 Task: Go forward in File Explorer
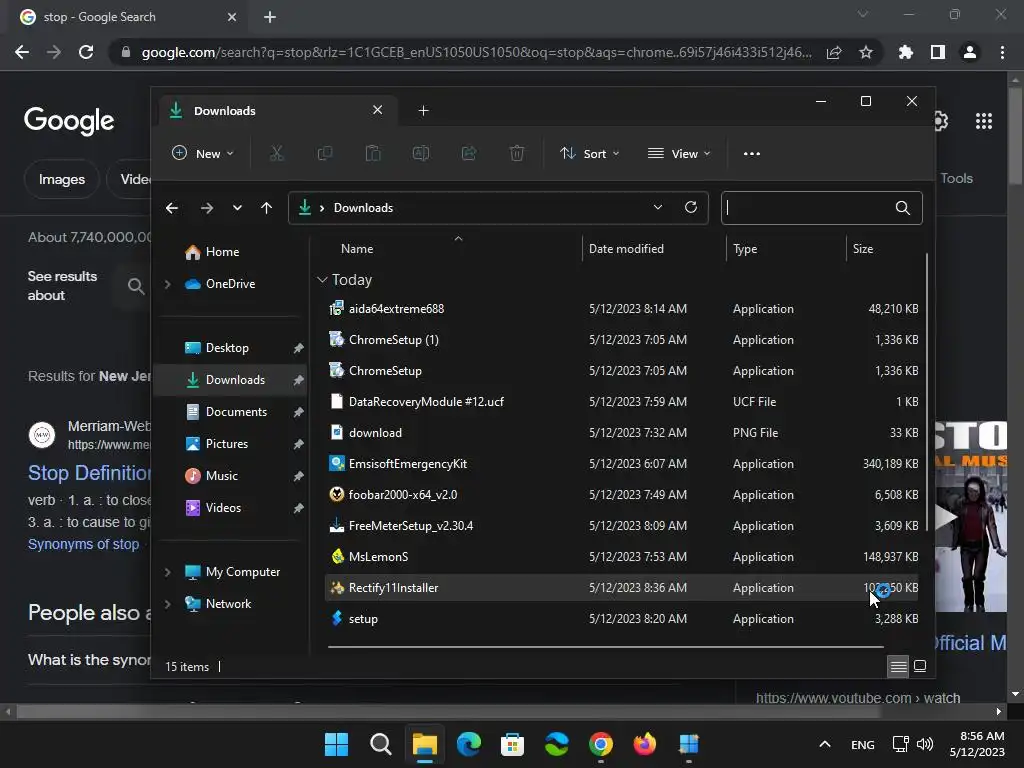point(206,208)
